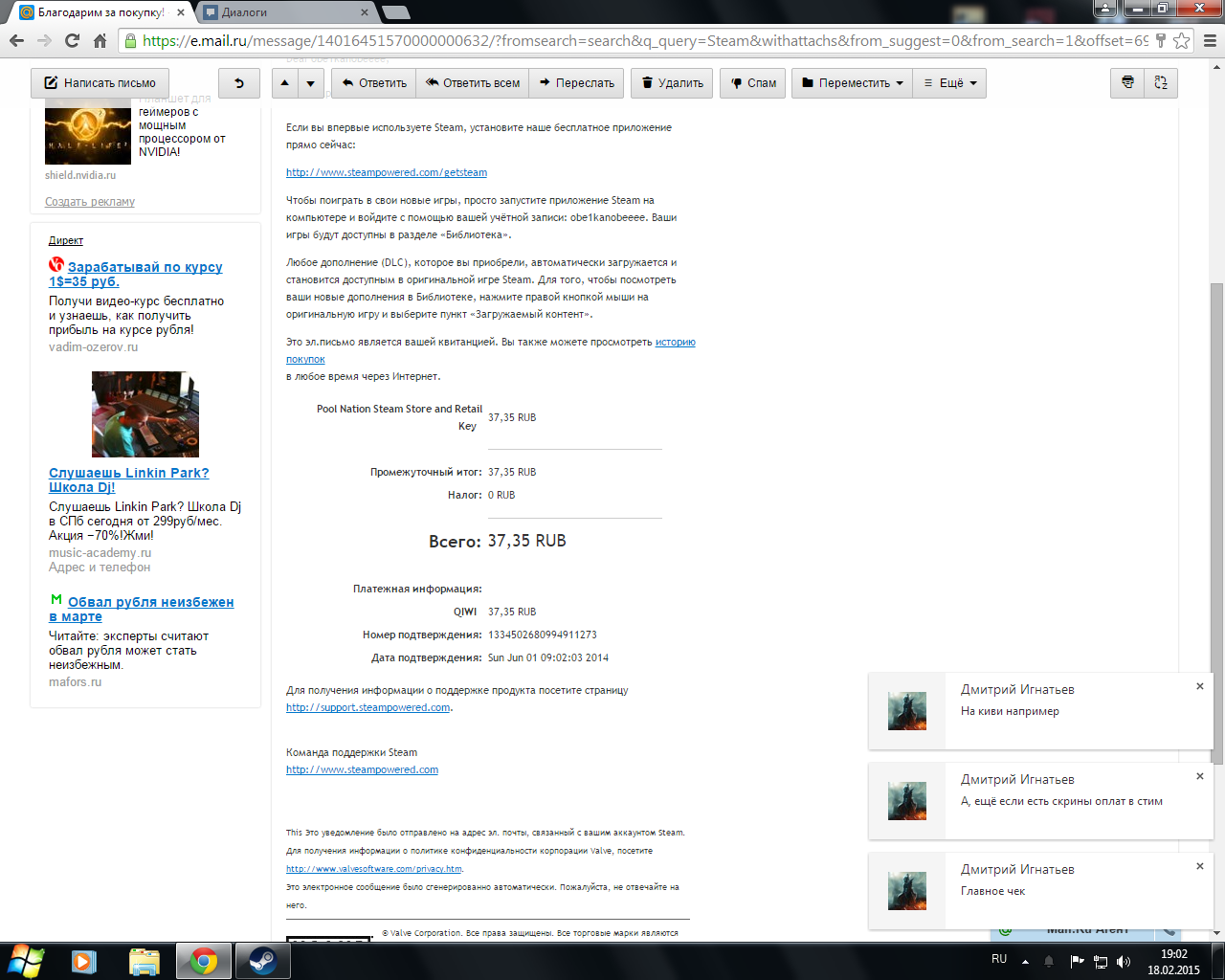
Task: Open File Explorer from the taskbar
Action: (x=144, y=961)
